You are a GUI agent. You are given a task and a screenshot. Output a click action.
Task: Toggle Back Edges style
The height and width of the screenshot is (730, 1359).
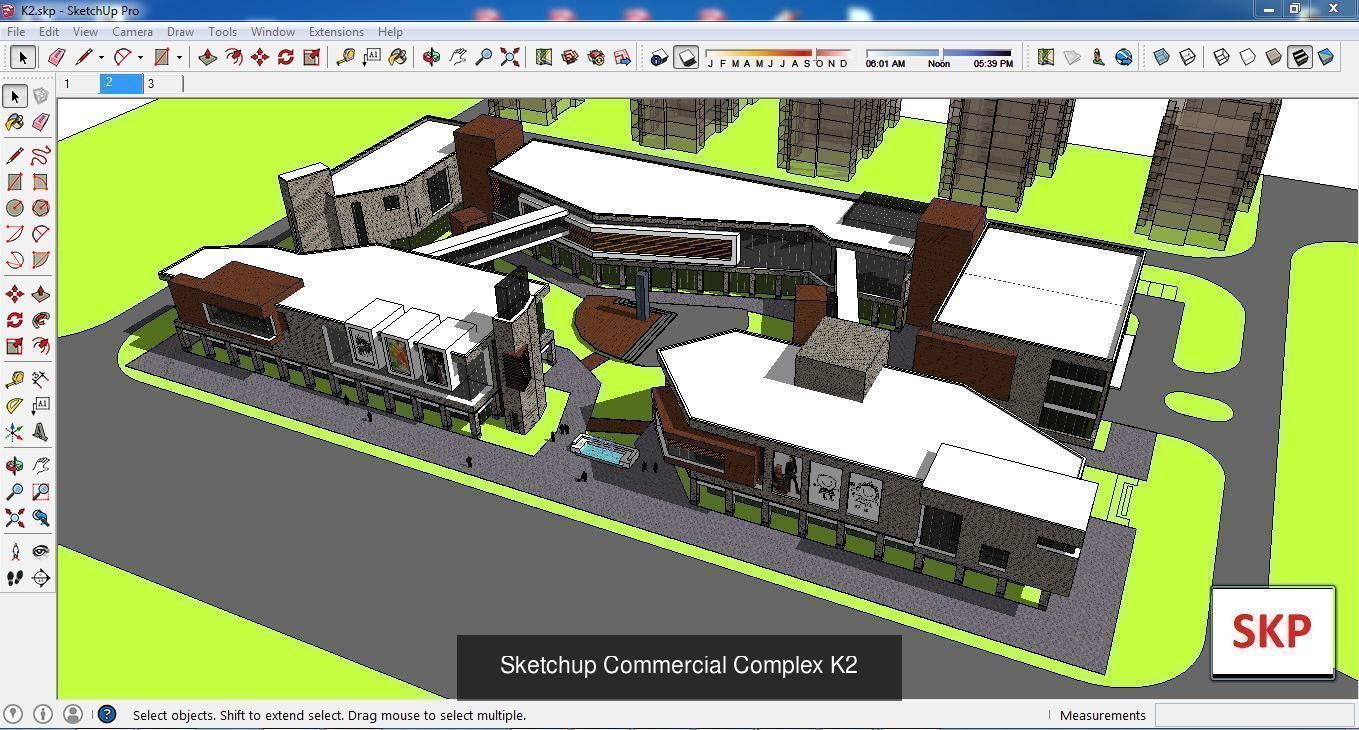[1188, 57]
